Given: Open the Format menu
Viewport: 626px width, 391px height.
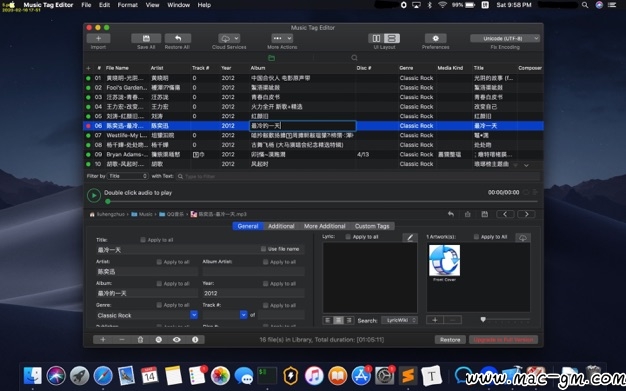Looking at the screenshot, I should pos(127,5).
